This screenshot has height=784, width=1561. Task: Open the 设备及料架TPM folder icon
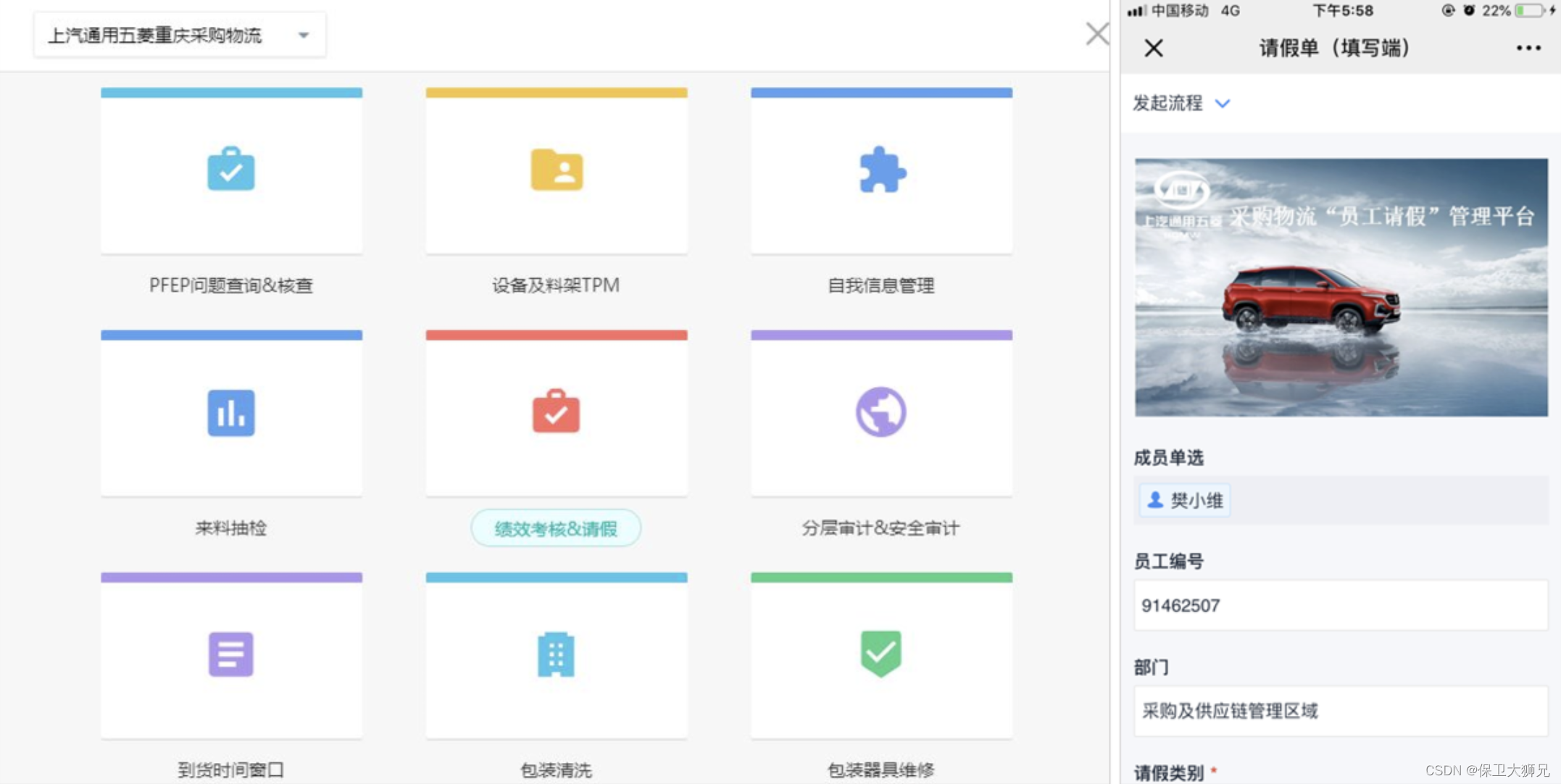(x=556, y=170)
